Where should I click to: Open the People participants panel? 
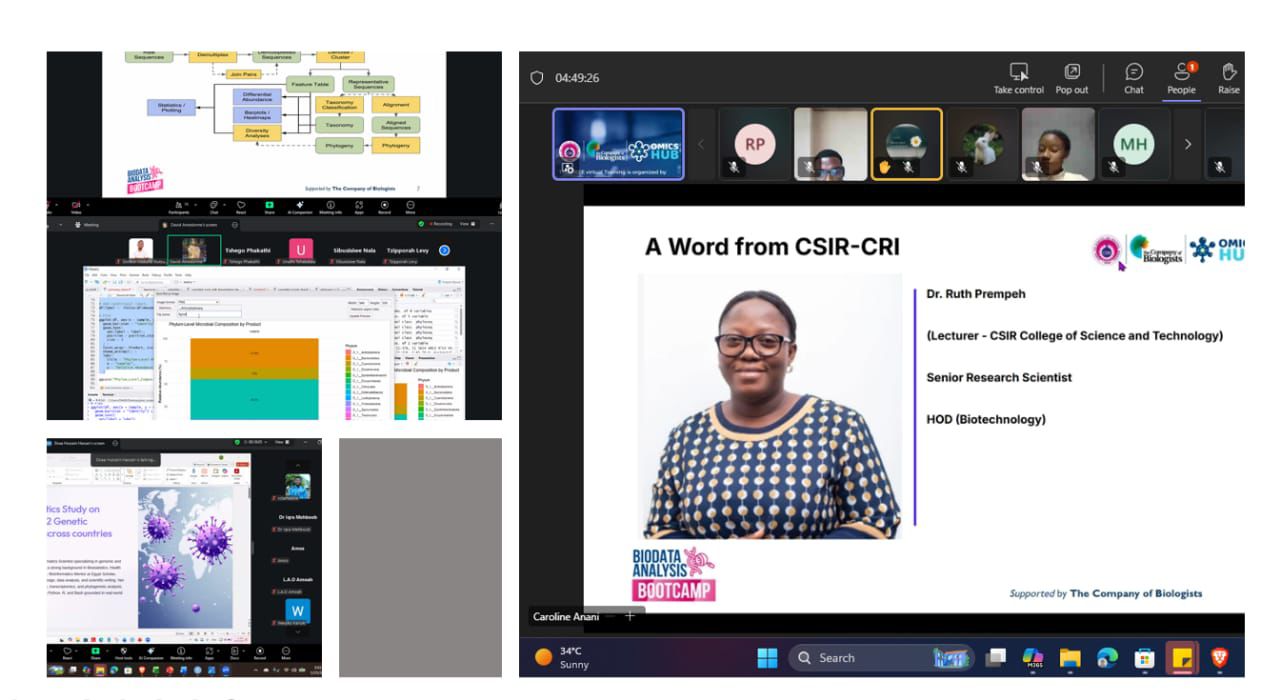coord(1181,78)
